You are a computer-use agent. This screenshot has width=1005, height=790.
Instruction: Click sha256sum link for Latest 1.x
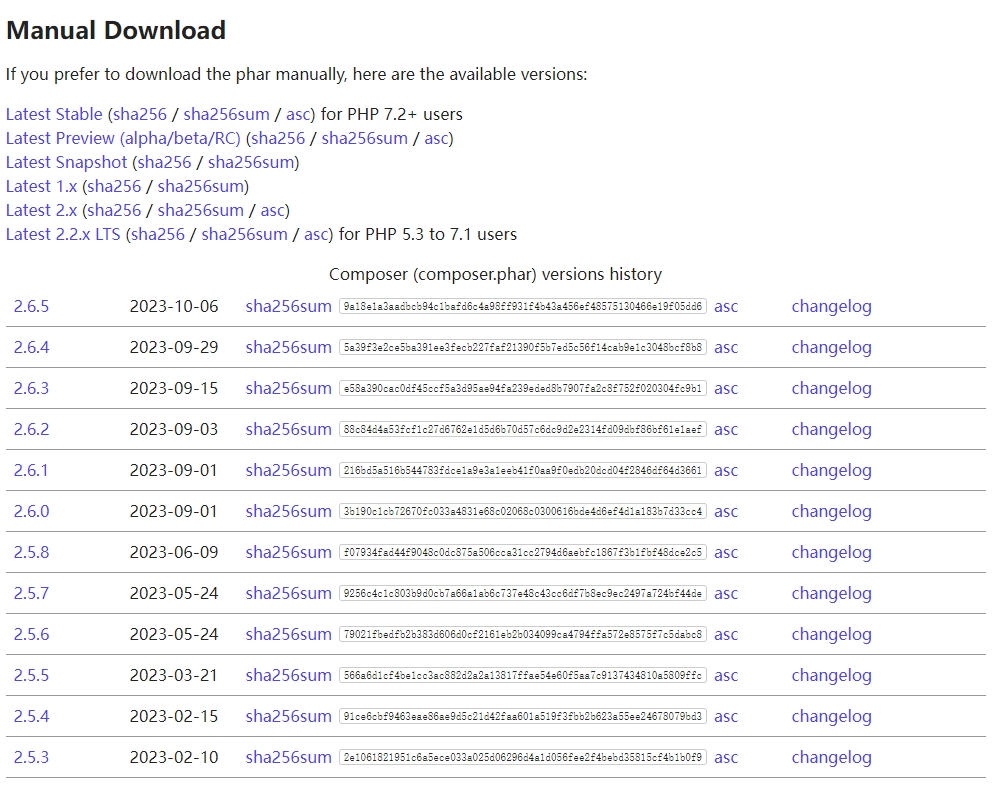click(201, 186)
